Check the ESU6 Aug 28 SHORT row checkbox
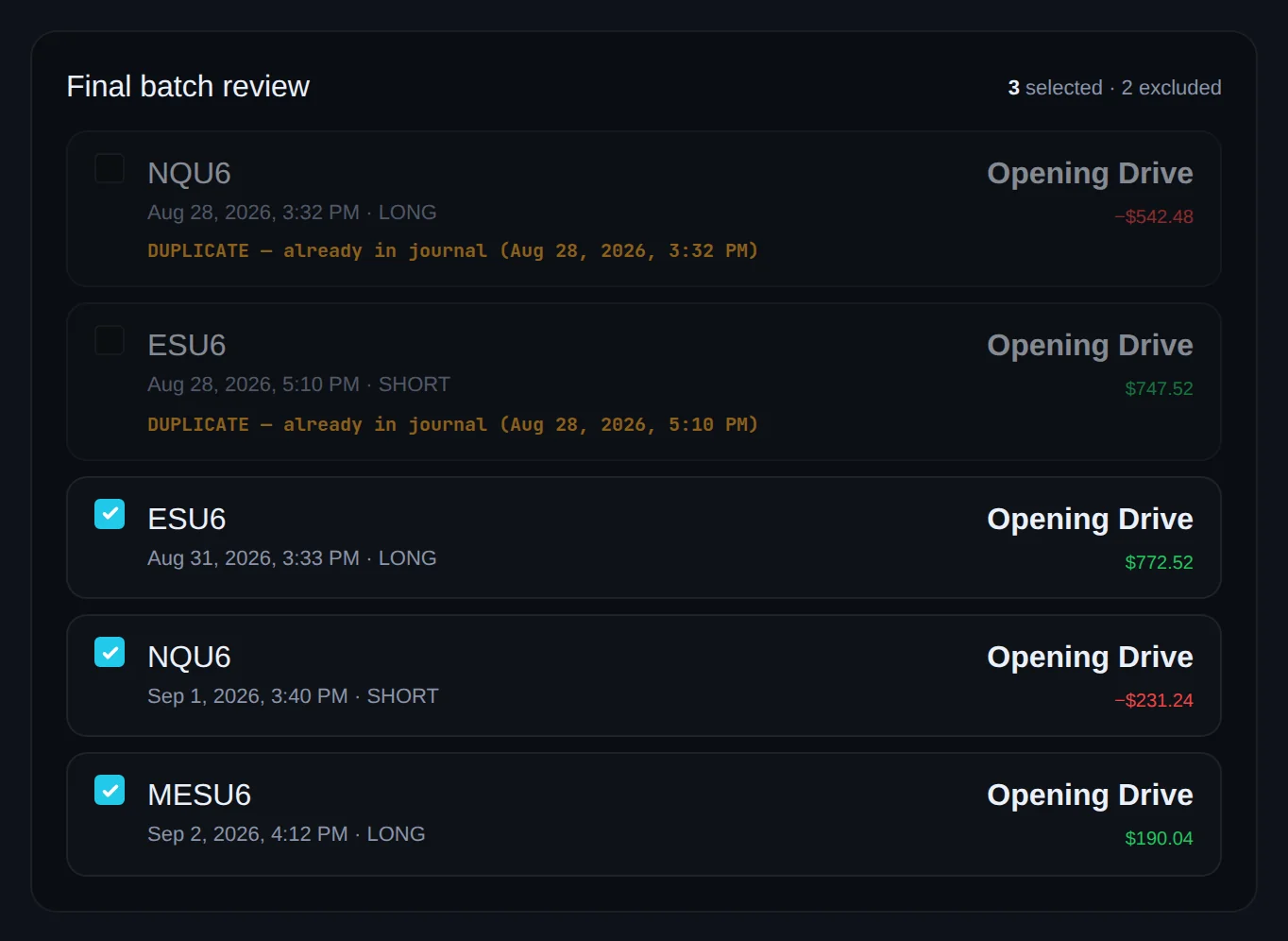The image size is (1288, 941). coord(110,340)
